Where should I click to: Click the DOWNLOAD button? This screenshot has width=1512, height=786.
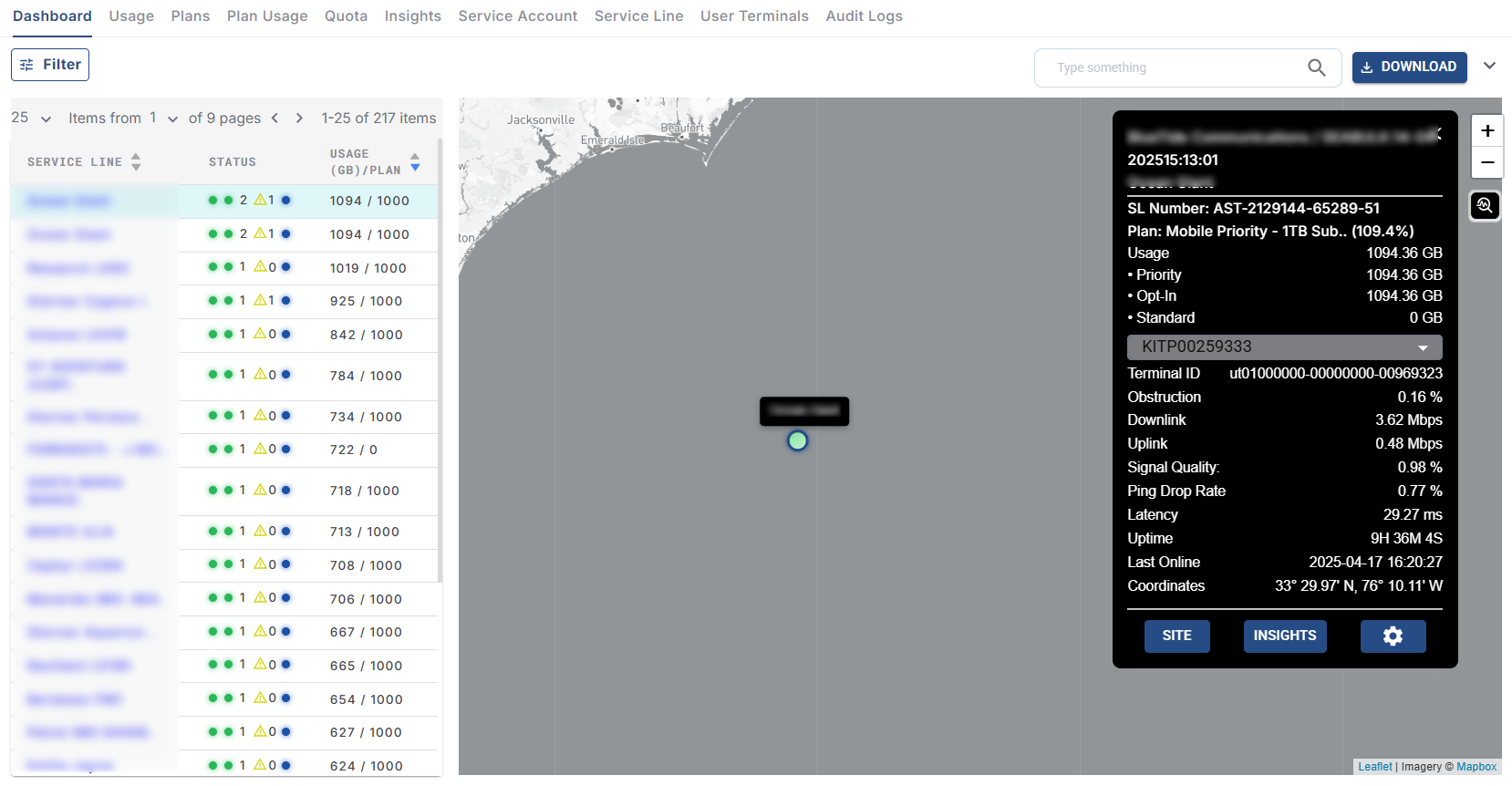click(x=1409, y=67)
